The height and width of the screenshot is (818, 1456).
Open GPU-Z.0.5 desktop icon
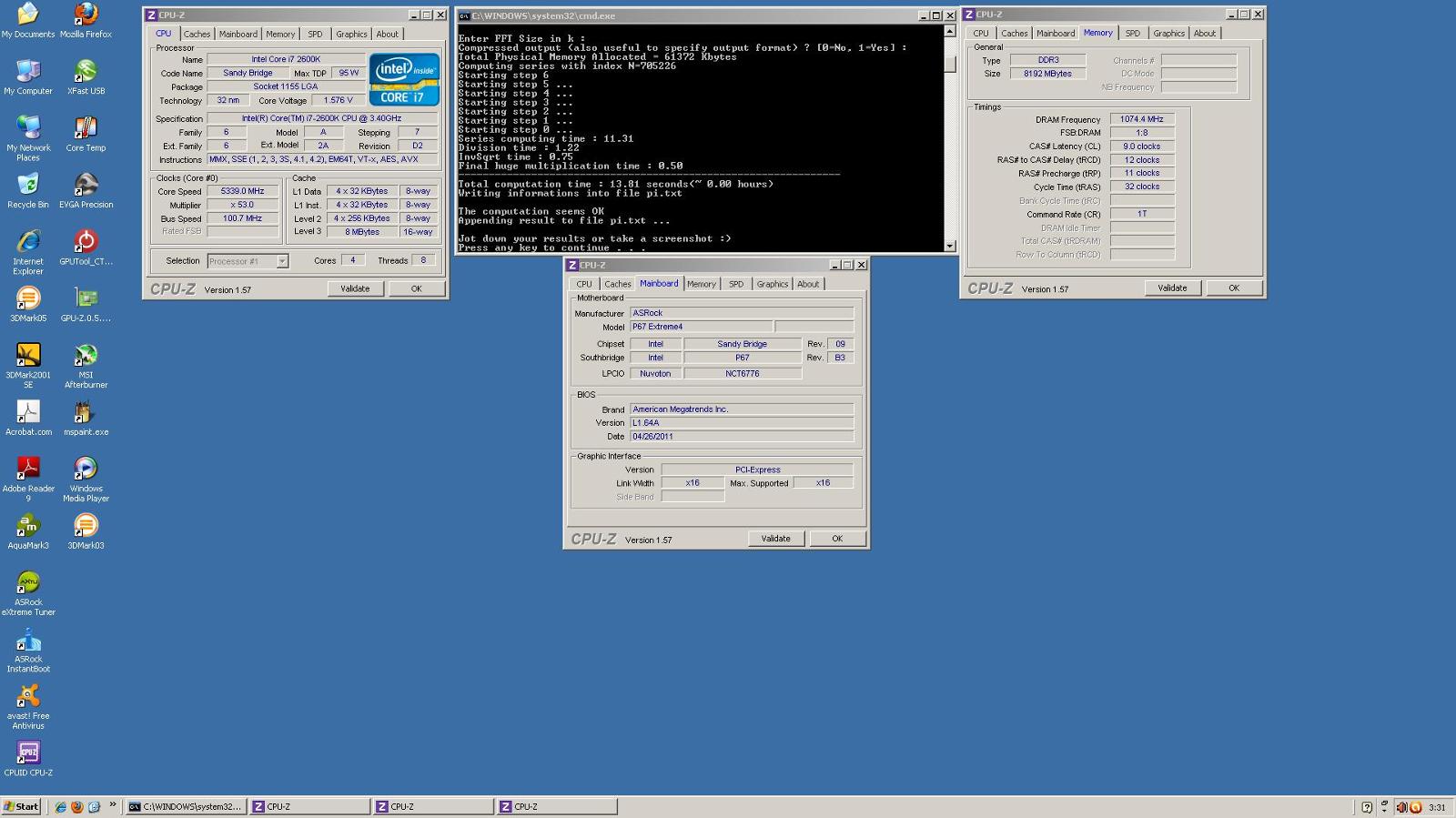86,305
